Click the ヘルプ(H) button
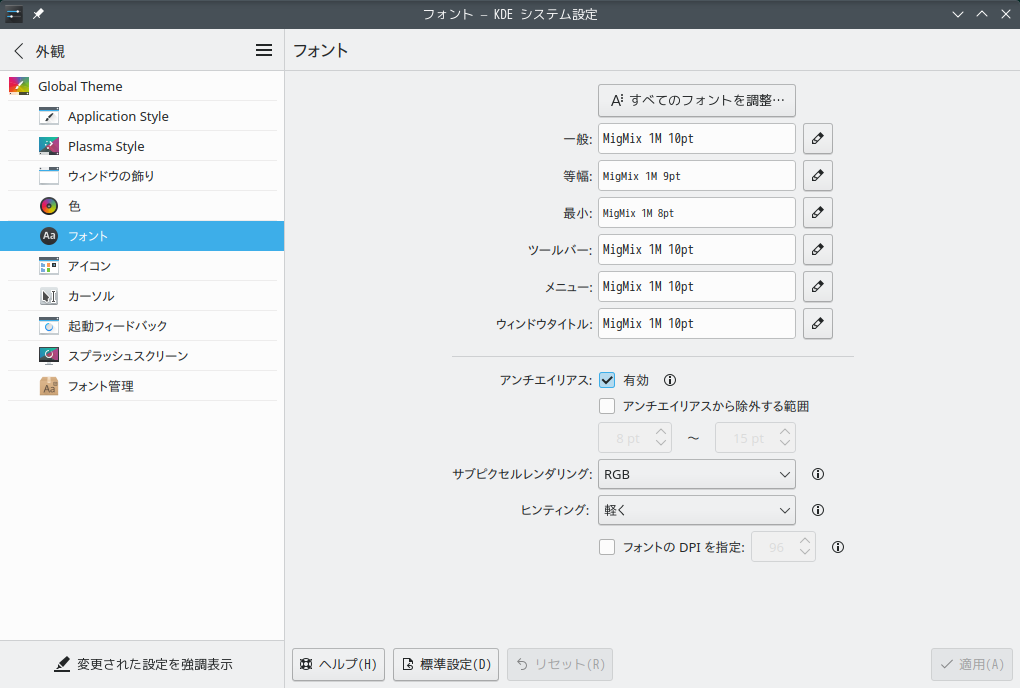Viewport: 1020px width, 688px height. pos(338,665)
